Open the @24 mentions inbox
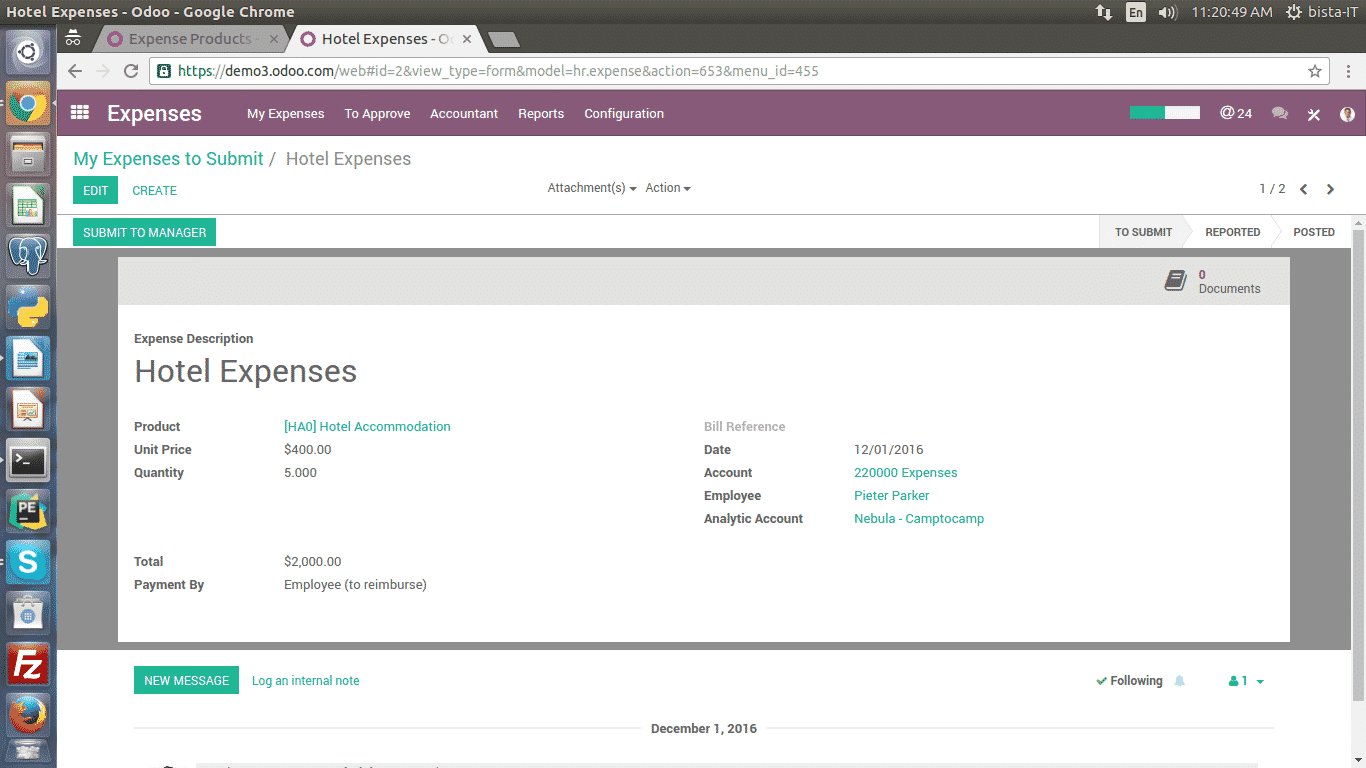1366x768 pixels. [1236, 113]
